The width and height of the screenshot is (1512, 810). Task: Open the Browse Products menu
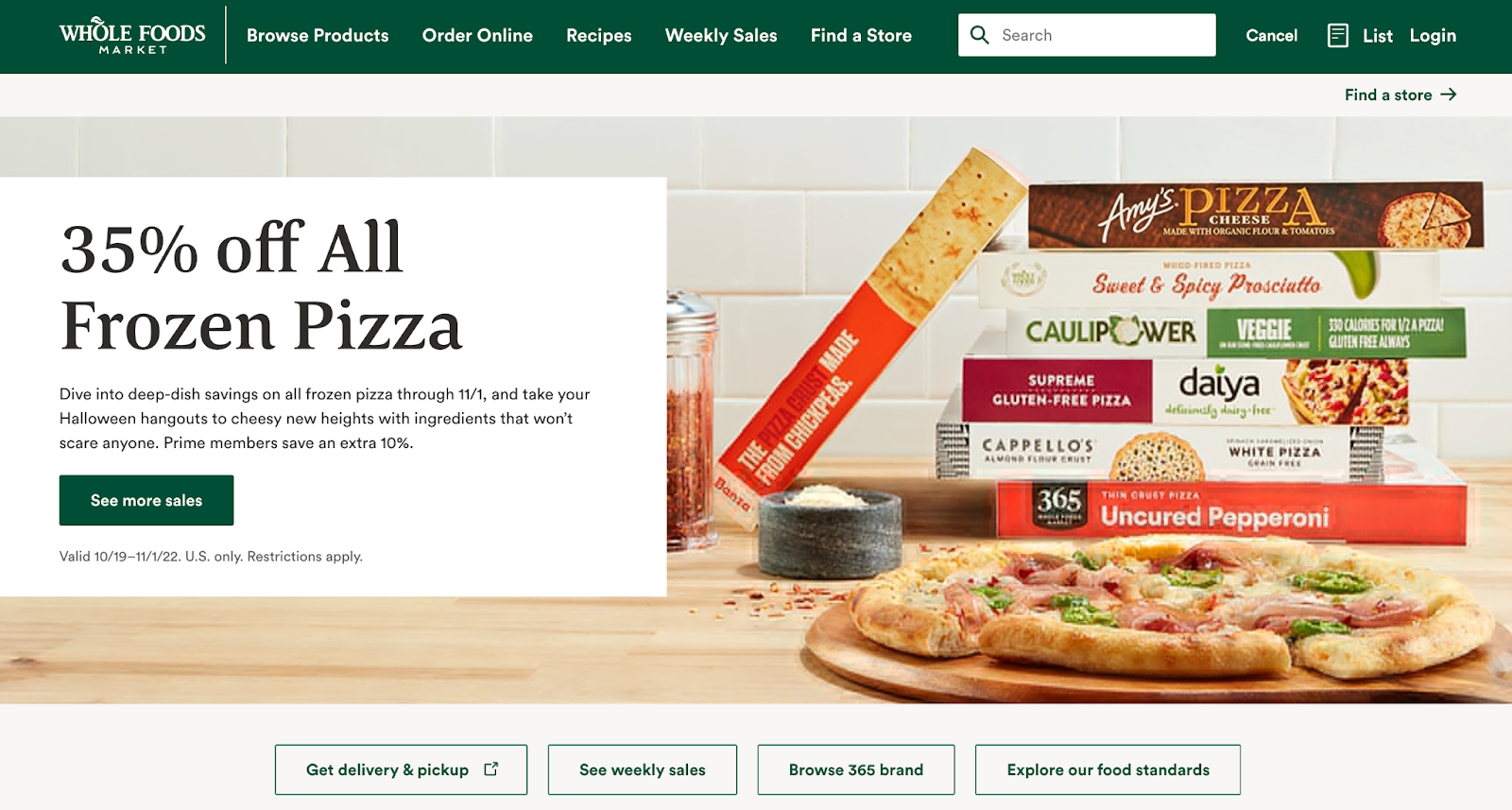pyautogui.click(x=318, y=36)
